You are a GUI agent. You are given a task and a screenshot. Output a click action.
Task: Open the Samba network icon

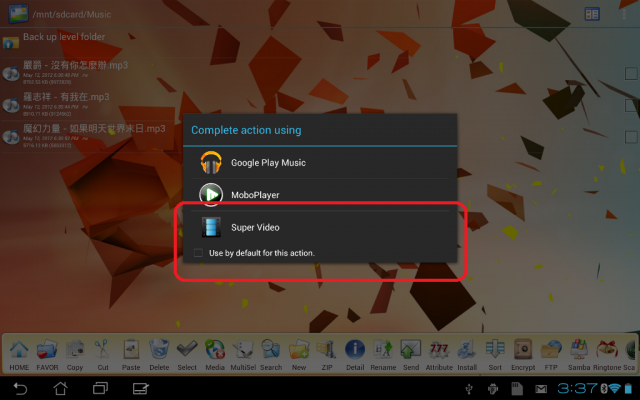tap(579, 354)
